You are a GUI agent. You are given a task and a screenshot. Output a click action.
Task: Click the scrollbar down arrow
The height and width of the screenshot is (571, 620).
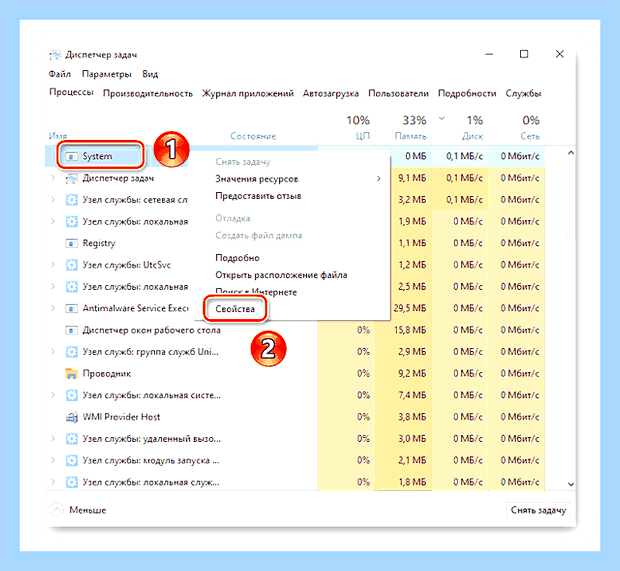coord(571,484)
